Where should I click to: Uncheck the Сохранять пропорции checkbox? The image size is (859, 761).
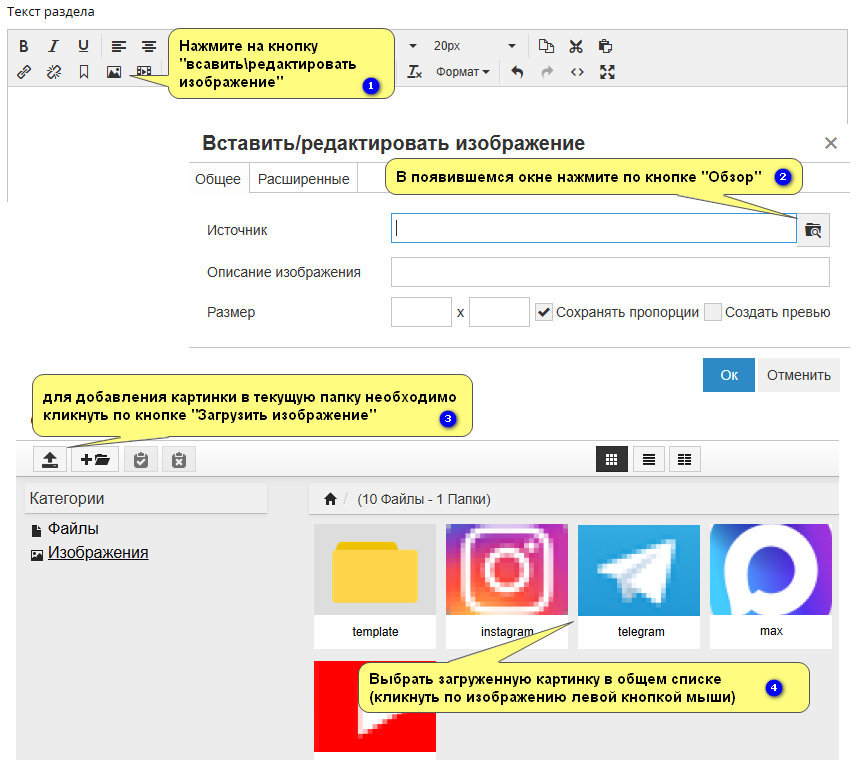point(544,312)
